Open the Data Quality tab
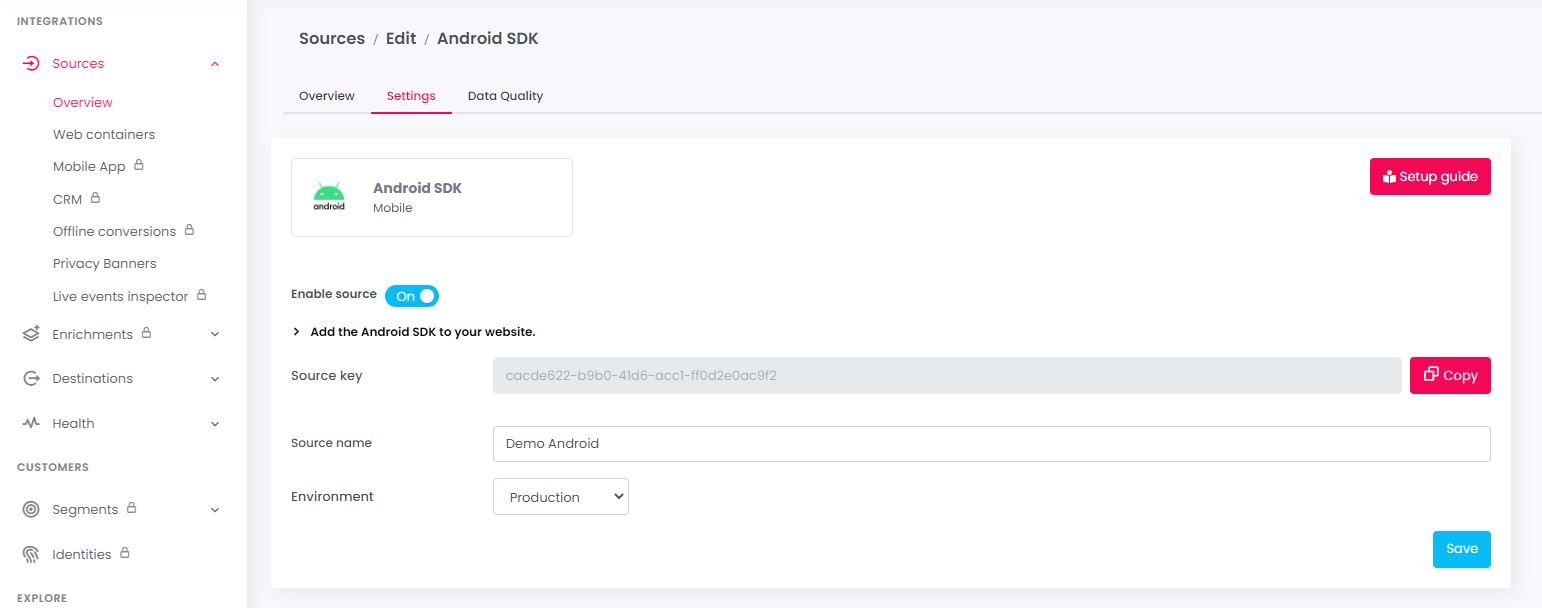Viewport: 1542px width, 608px height. (505, 96)
